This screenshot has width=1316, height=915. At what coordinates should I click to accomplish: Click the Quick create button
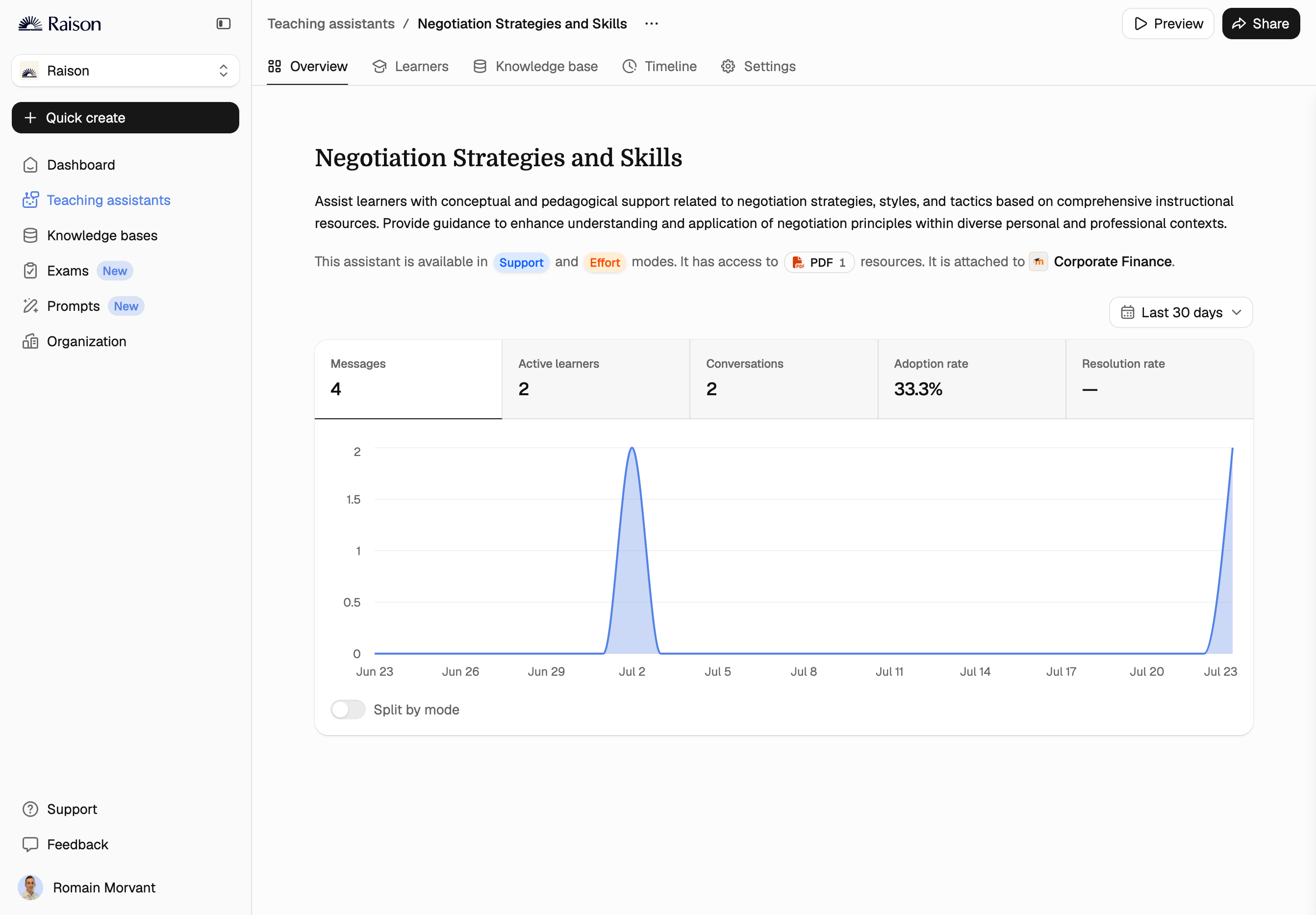[126, 118]
